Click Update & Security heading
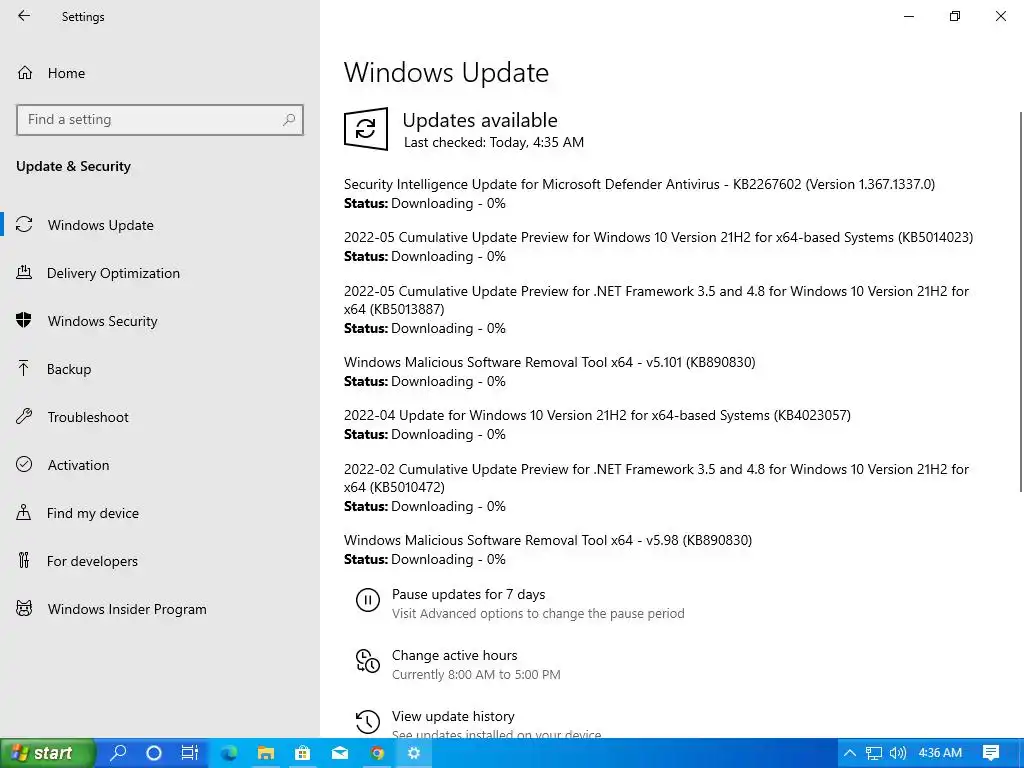 [73, 166]
